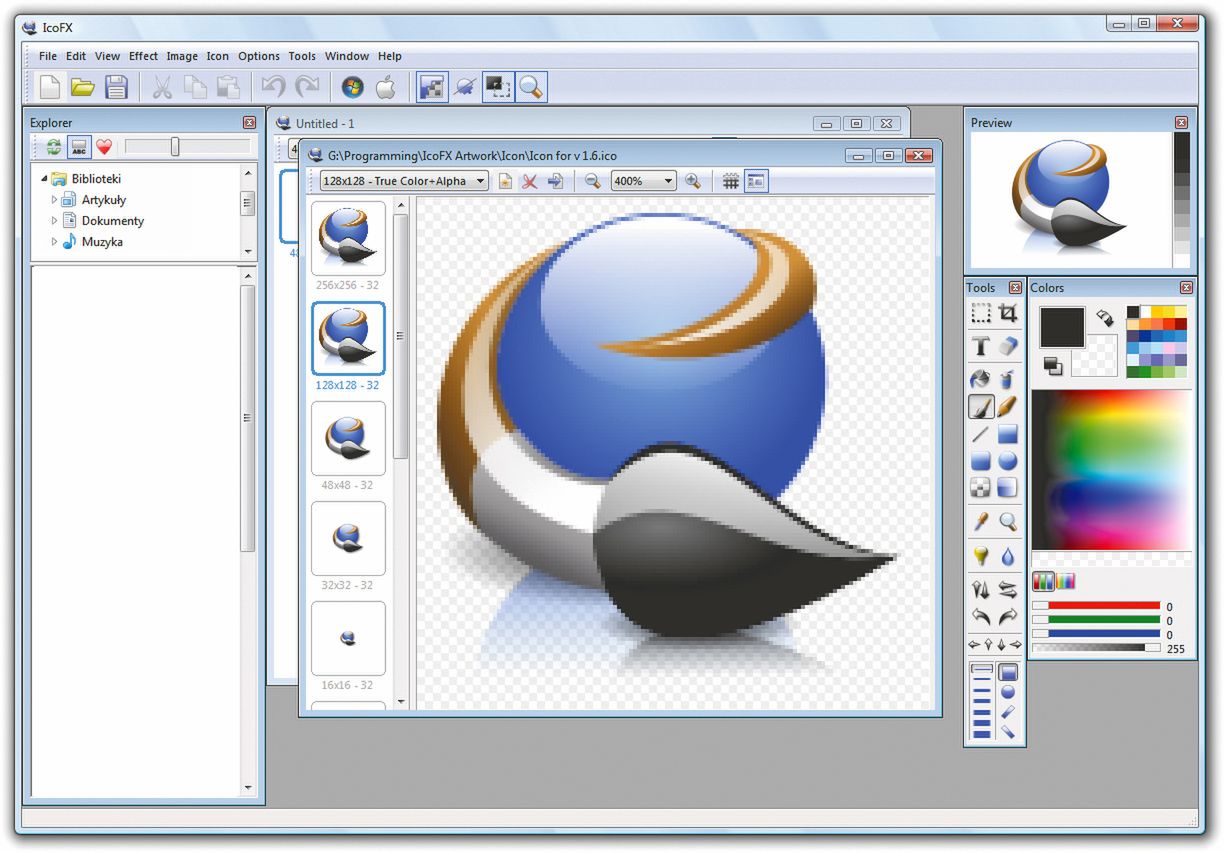Select the Crop tool

(1008, 314)
